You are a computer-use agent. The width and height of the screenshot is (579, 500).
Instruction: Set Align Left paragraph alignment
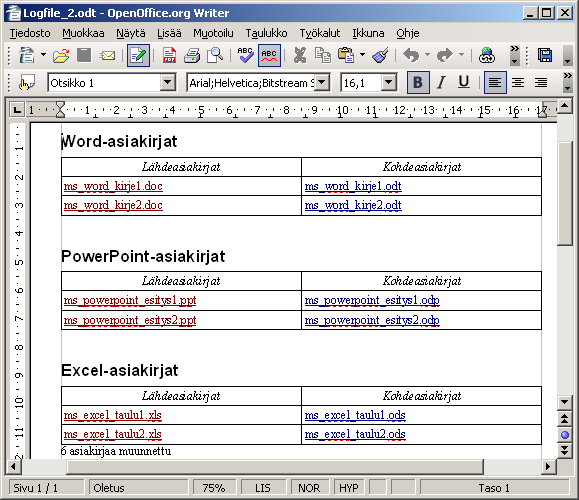pyautogui.click(x=495, y=82)
